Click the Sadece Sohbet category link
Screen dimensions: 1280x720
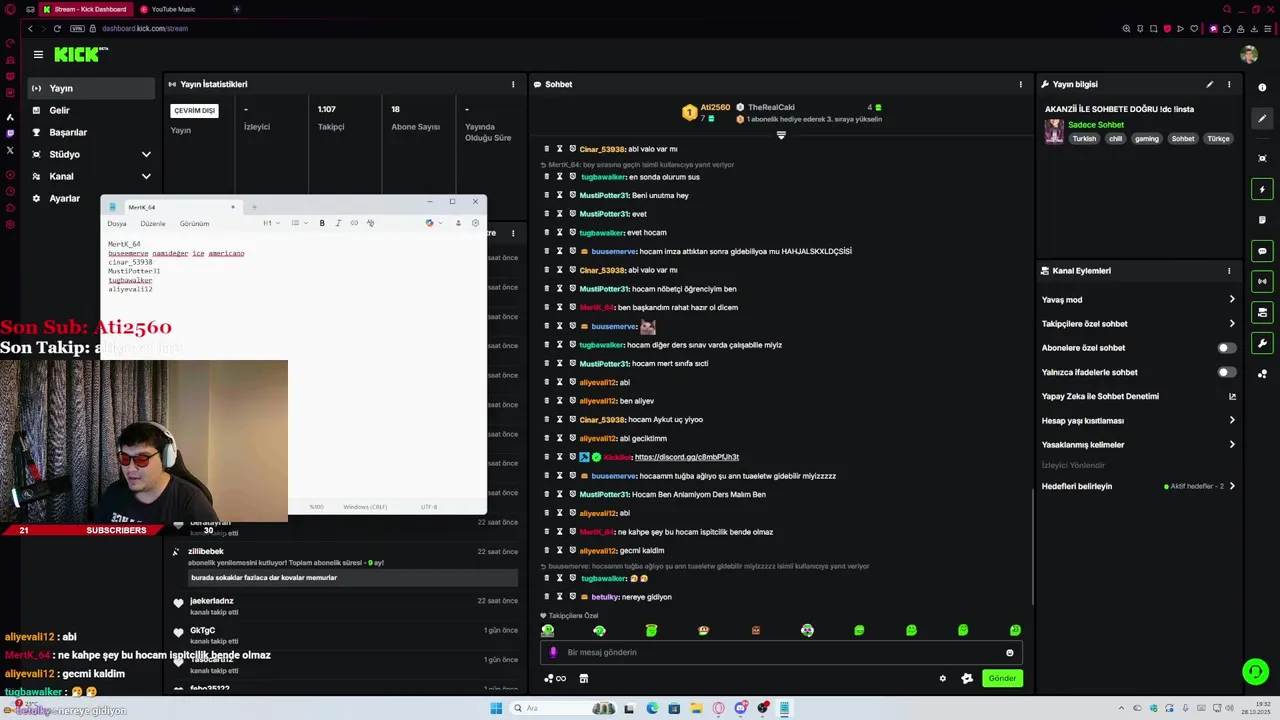[x=1096, y=125]
